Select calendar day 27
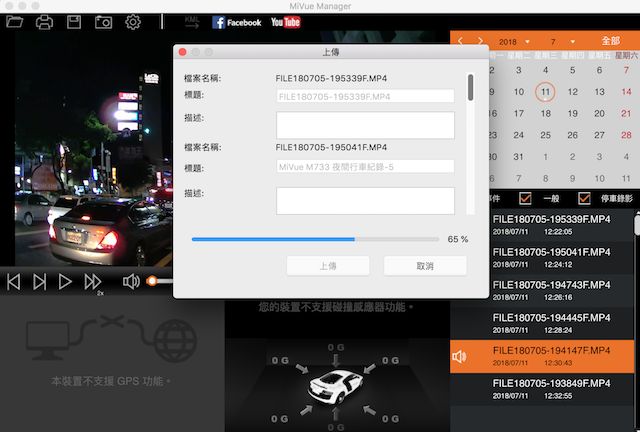640x432 pixels. tap(599, 135)
